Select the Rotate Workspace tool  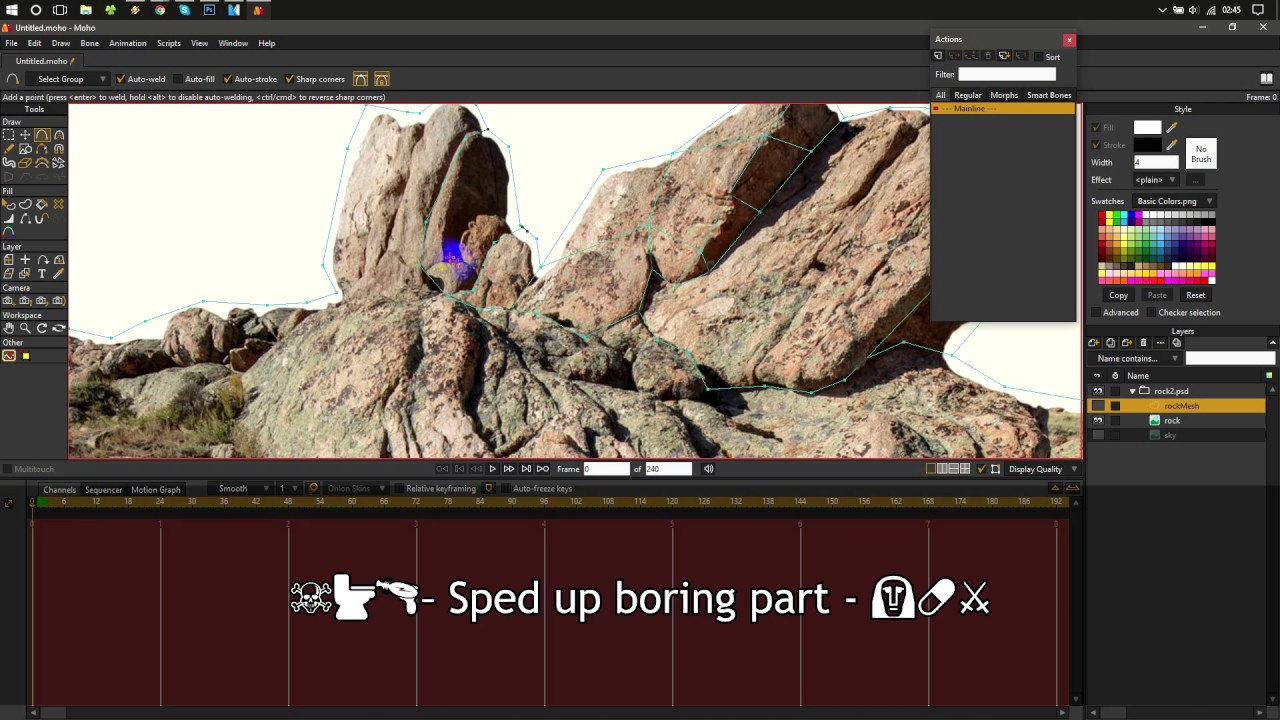(42, 327)
